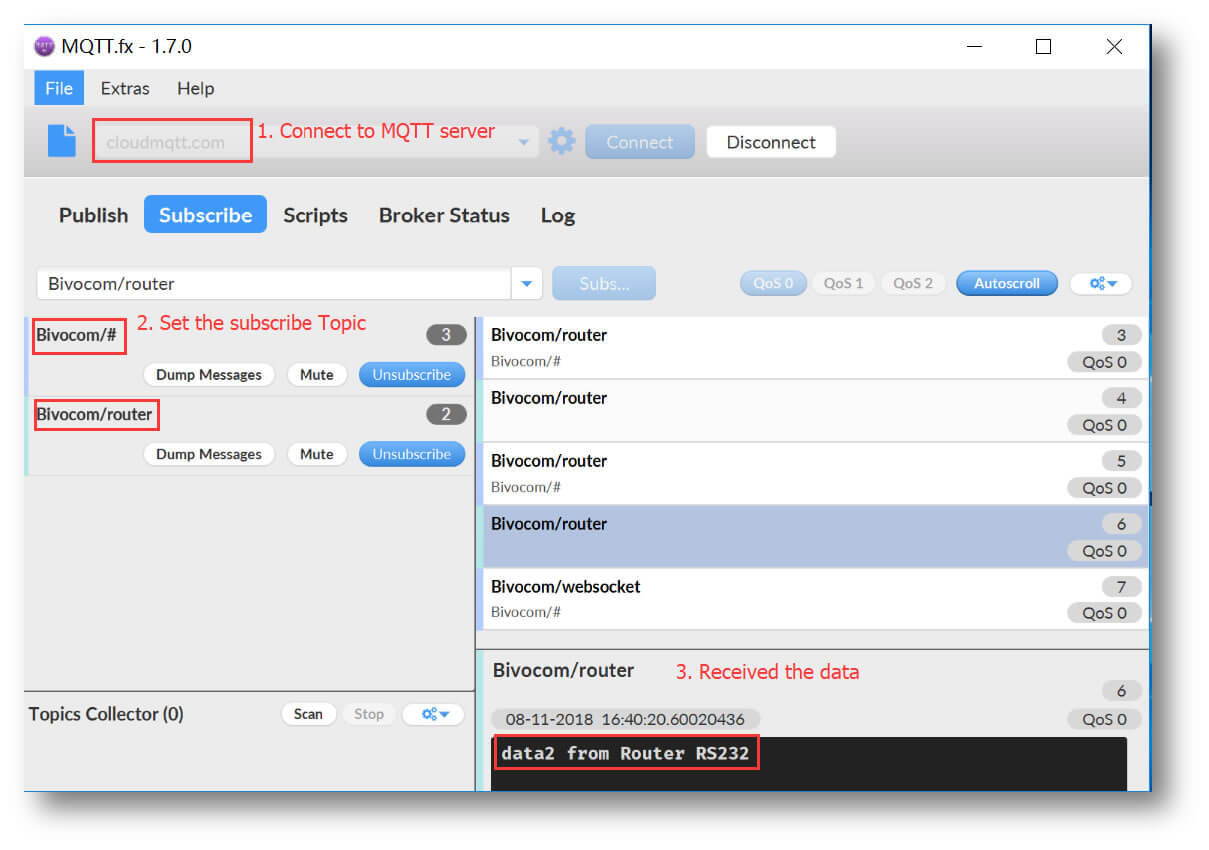Toggle the Autoscroll button
The width and height of the screenshot is (1209, 850).
click(x=1007, y=283)
